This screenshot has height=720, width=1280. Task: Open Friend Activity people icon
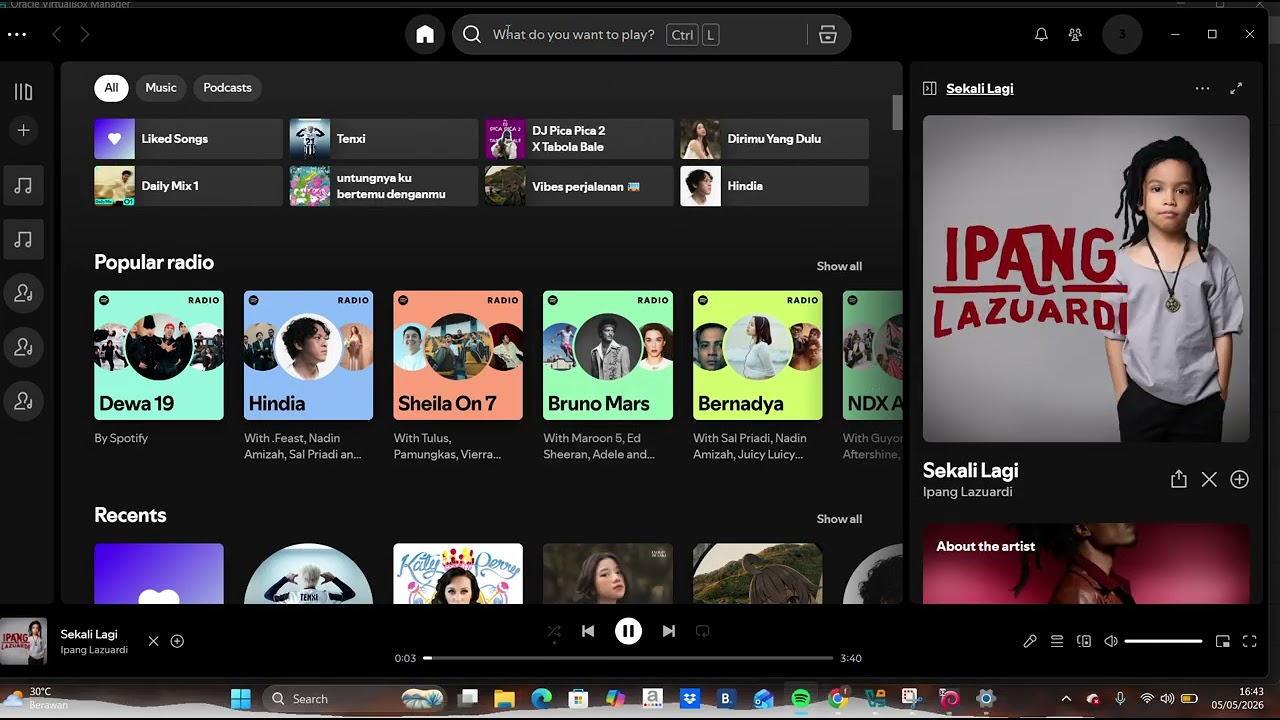(1075, 35)
